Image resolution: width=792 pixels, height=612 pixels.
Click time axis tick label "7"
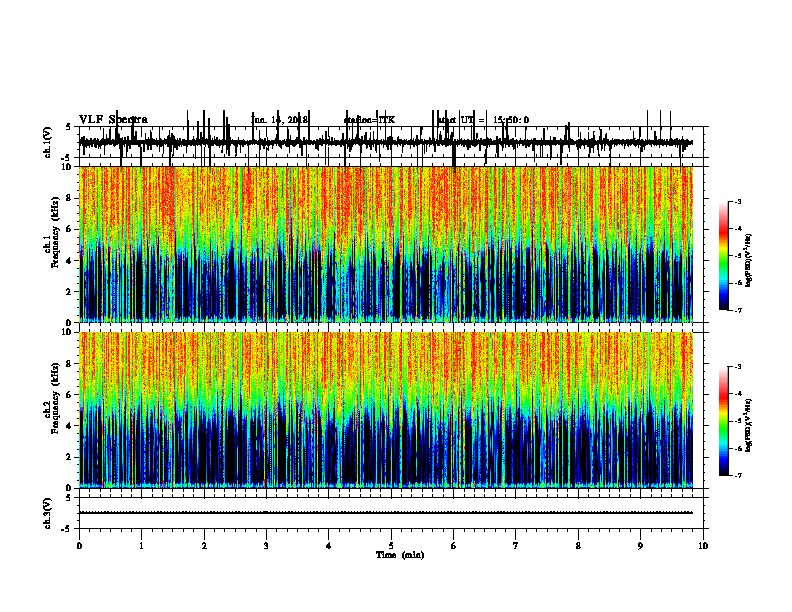[516, 546]
